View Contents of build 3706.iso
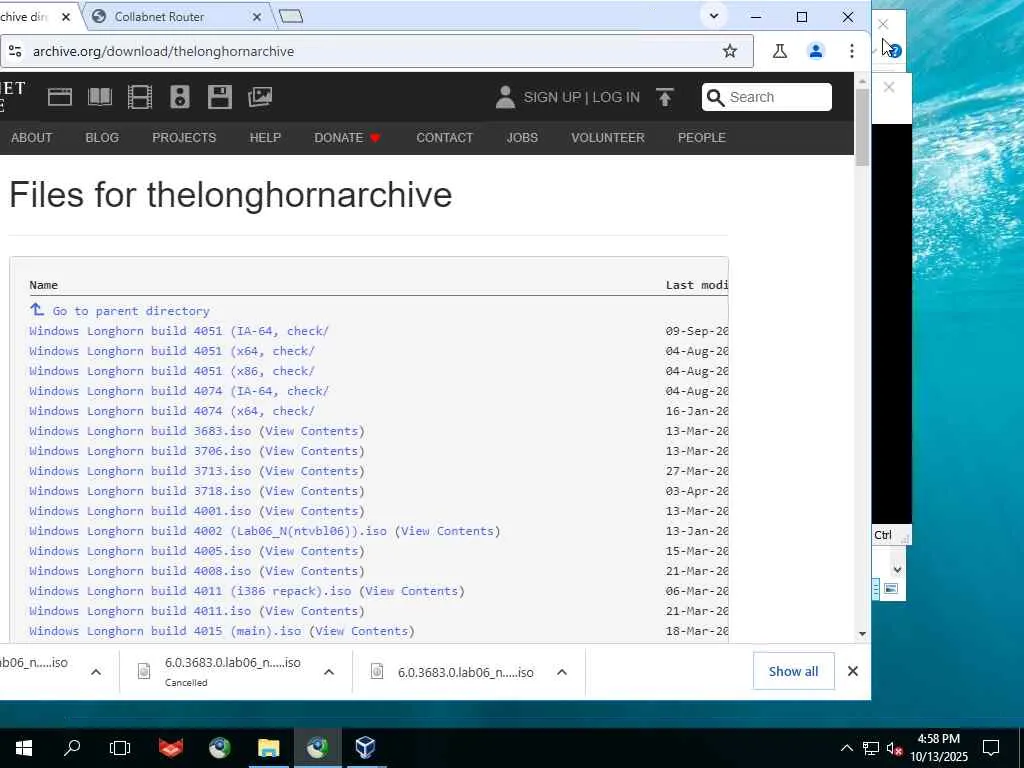This screenshot has width=1024, height=768. [312, 451]
